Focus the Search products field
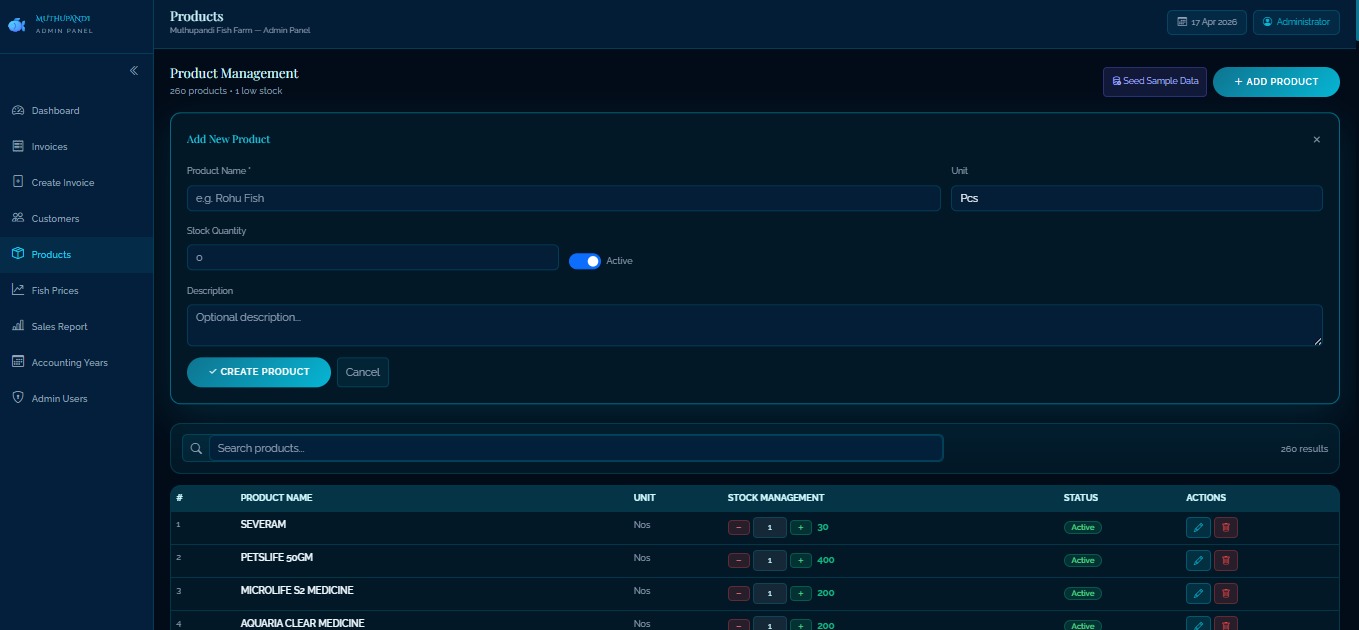Viewport: 1359px width, 630px height. [x=575, y=448]
